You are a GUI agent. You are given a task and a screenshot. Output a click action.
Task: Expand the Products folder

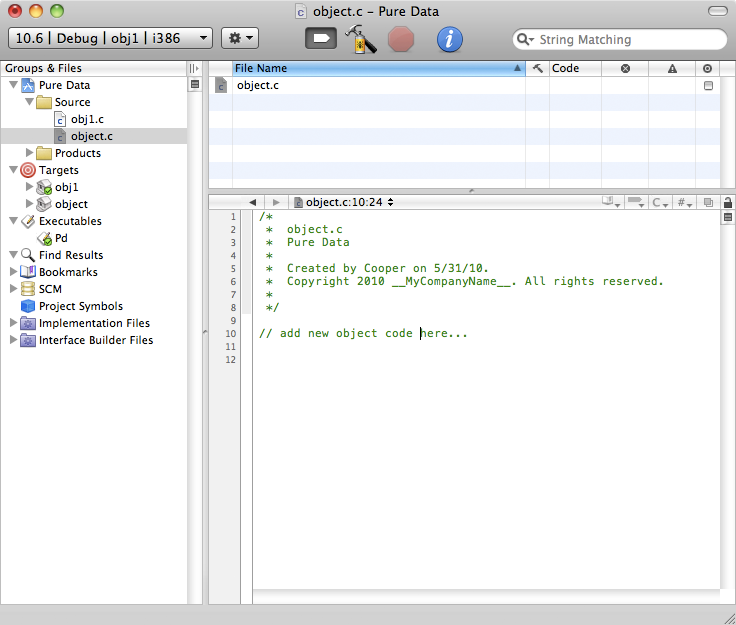click(29, 152)
